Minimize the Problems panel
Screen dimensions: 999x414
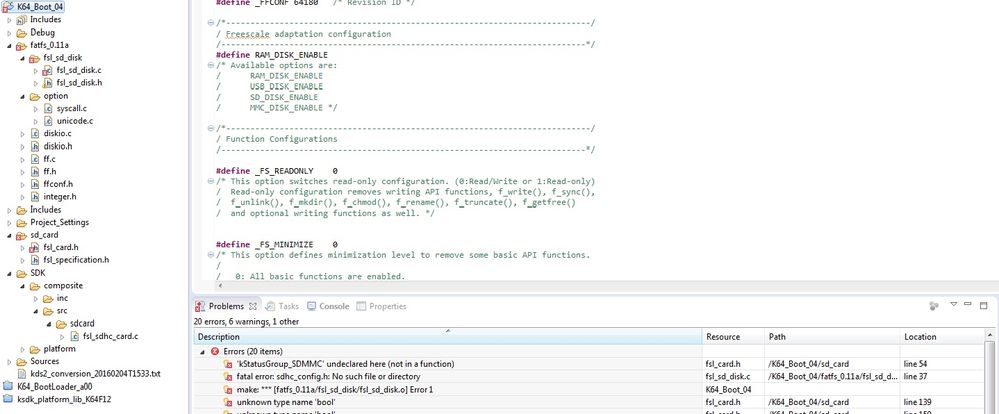pyautogui.click(x=968, y=305)
